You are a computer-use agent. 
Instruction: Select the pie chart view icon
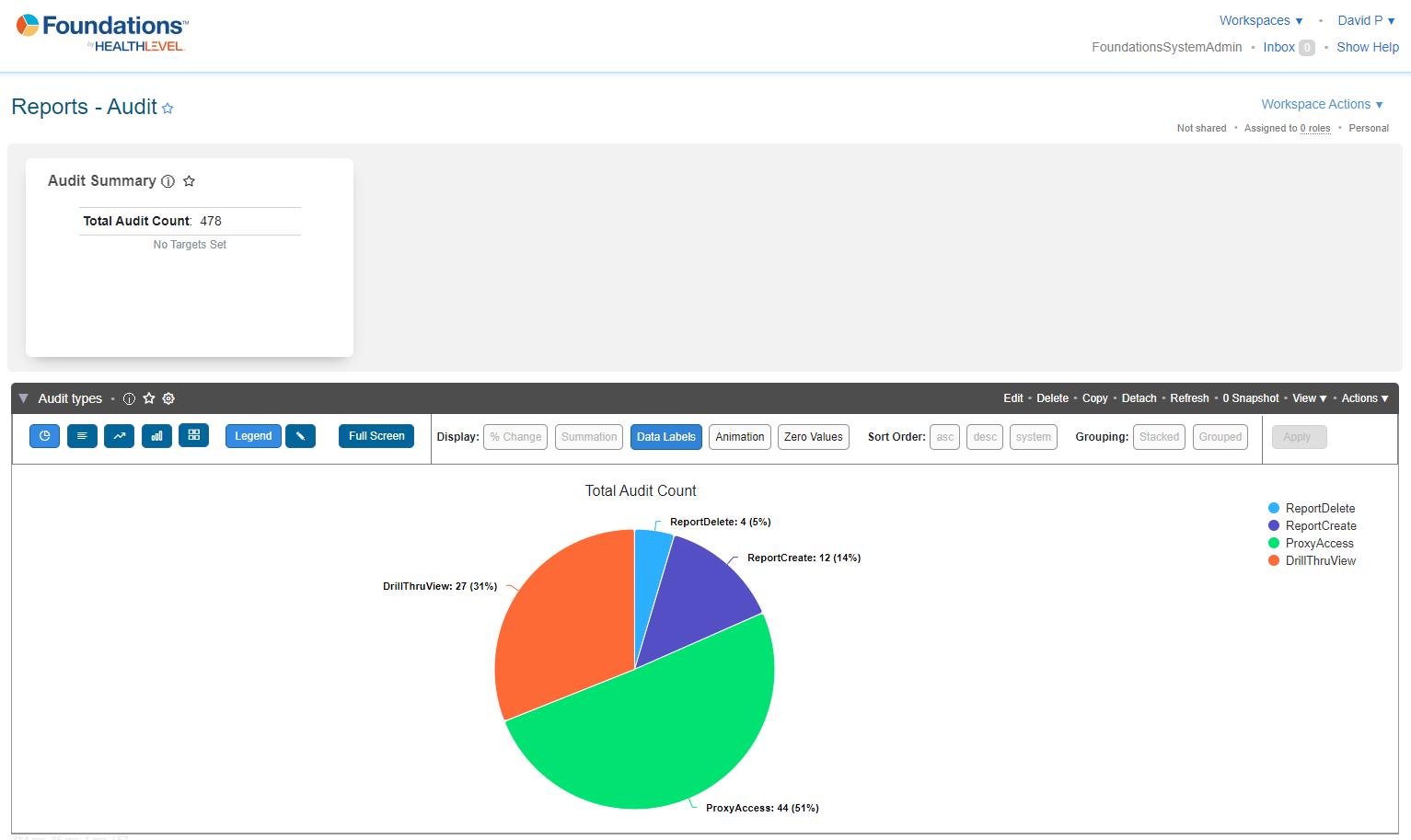[44, 436]
